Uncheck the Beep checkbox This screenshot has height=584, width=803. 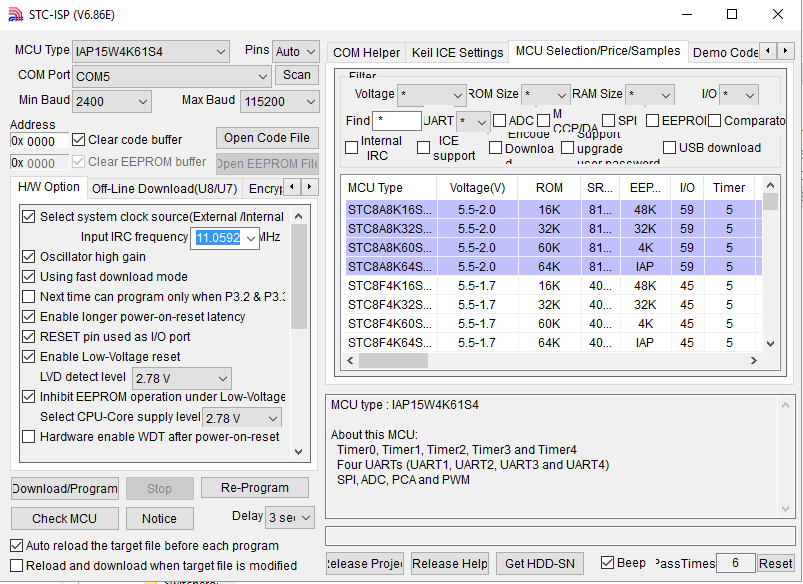click(x=607, y=563)
